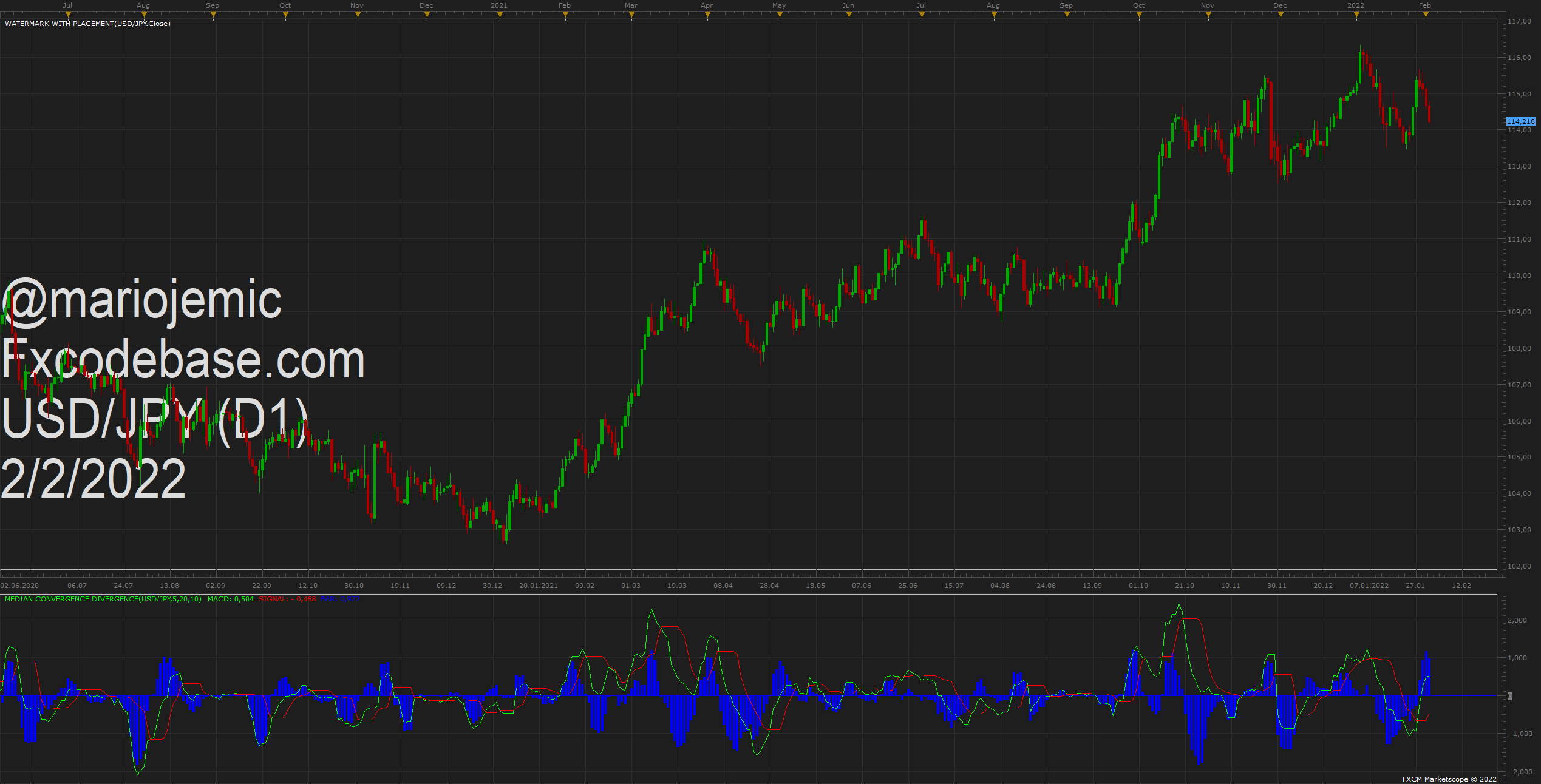The image size is (1541, 784).
Task: Click the 116,00 price level on the scale
Action: click(1520, 58)
